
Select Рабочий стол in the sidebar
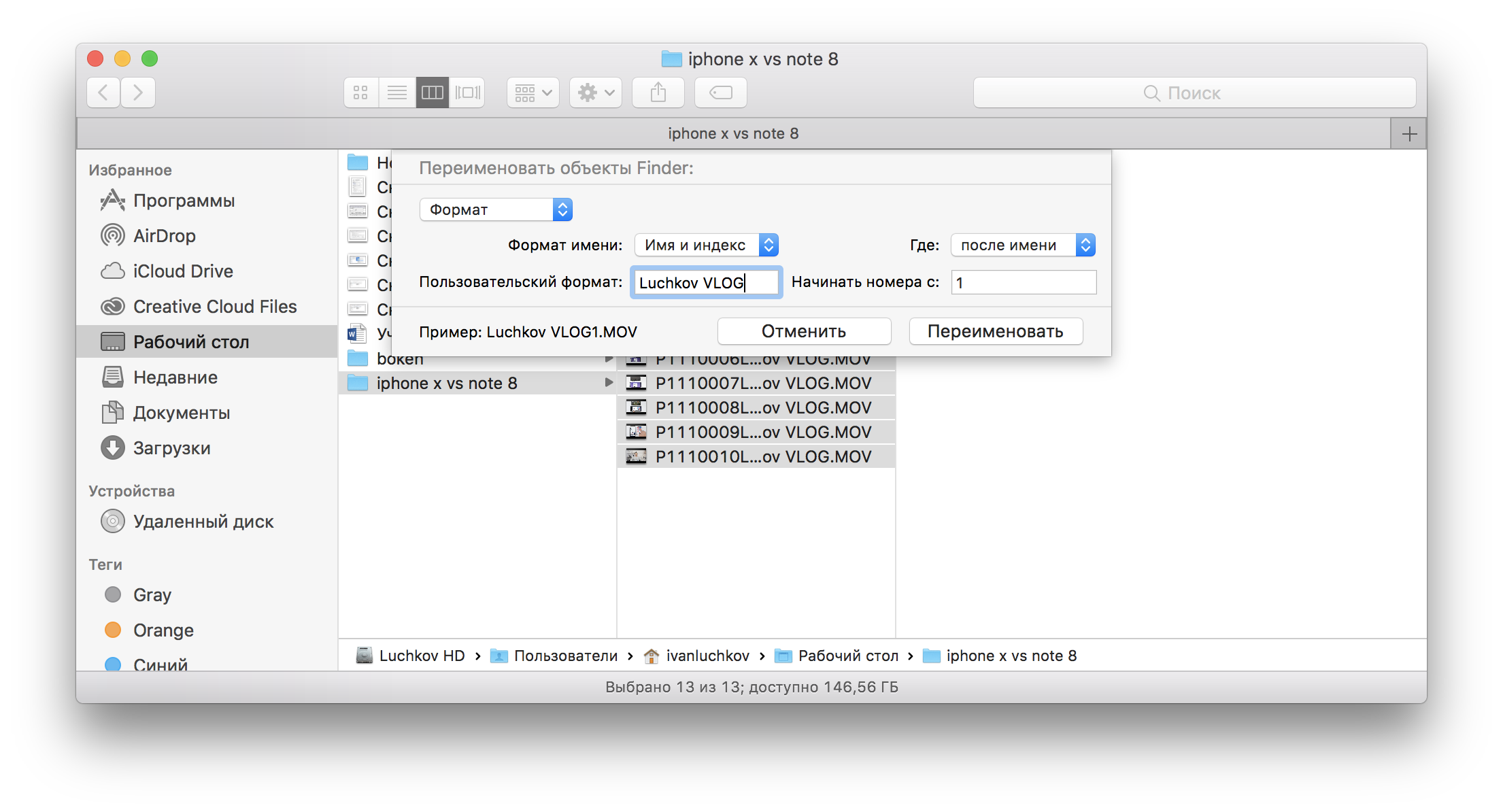[207, 341]
